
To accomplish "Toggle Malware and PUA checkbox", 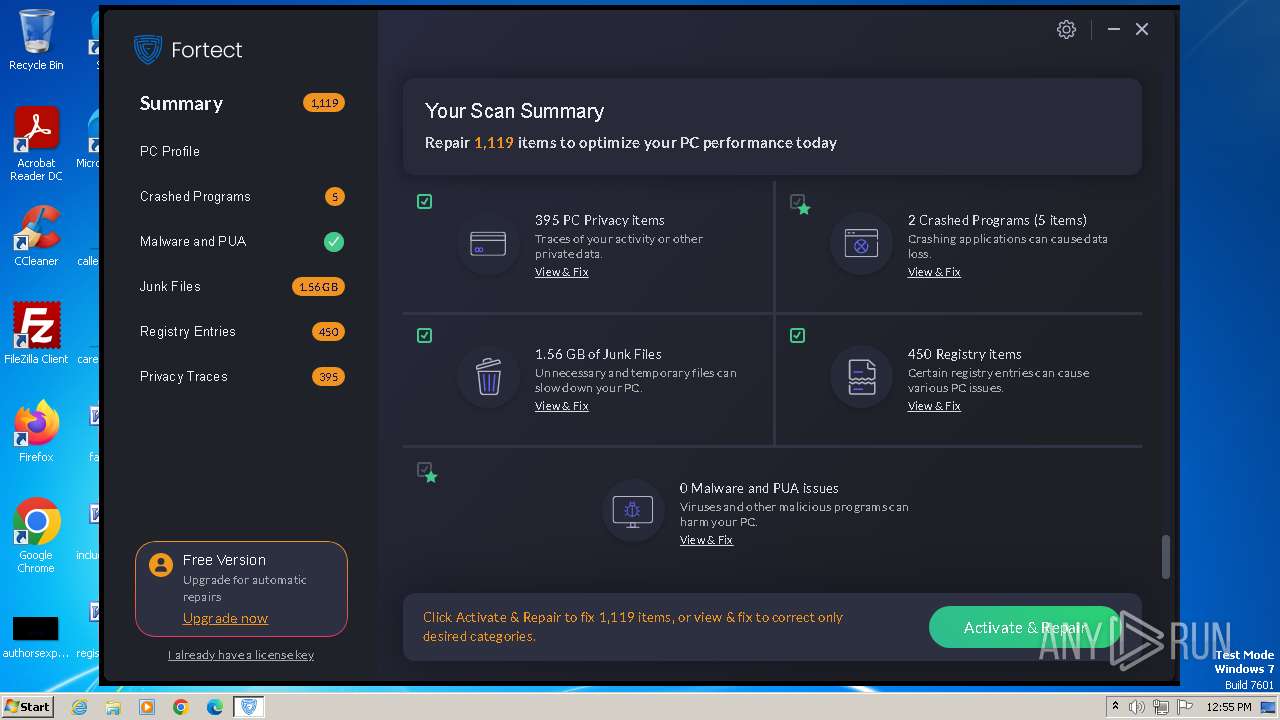I will click(424, 469).
